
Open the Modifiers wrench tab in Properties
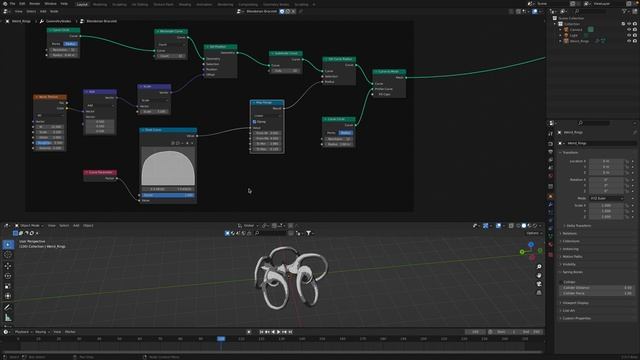[550, 204]
